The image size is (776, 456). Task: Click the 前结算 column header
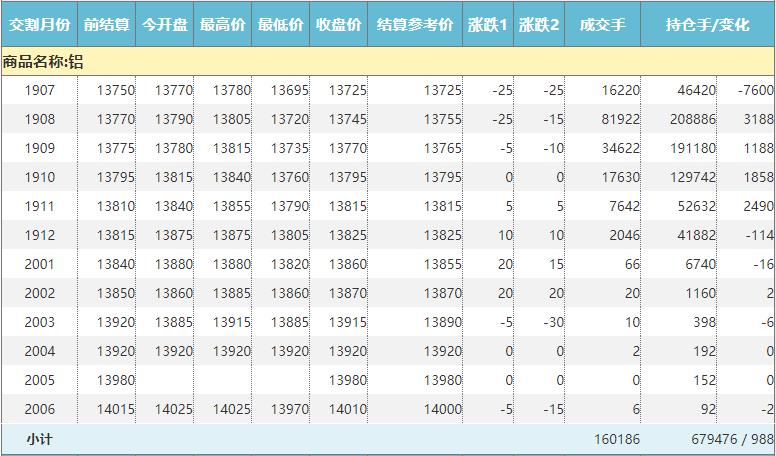(x=106, y=24)
